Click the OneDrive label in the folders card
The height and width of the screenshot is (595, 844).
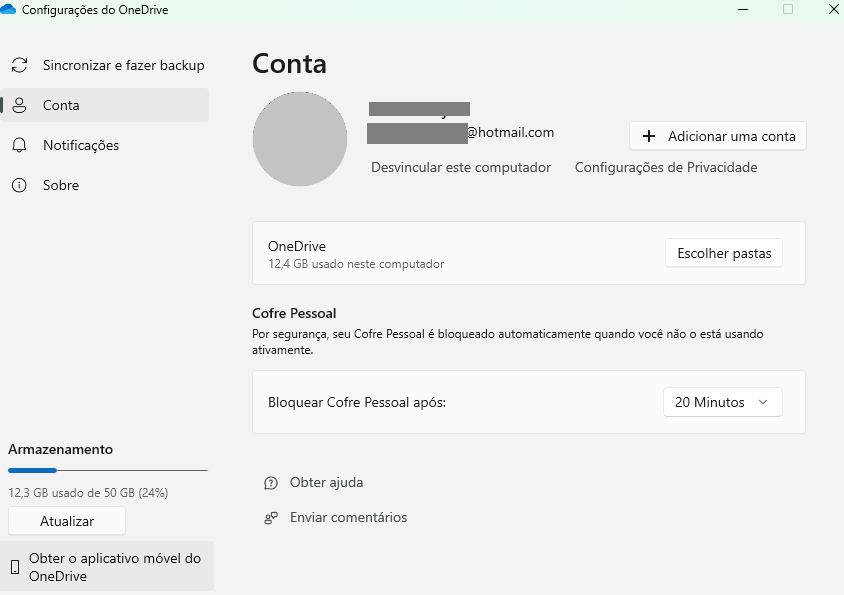(297, 246)
